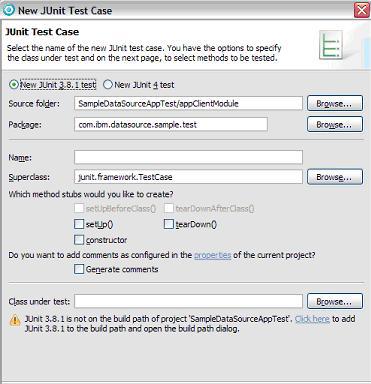Viewport: 371px width, 384px height.
Task: Browse for the Superclass
Action: pos(335,177)
